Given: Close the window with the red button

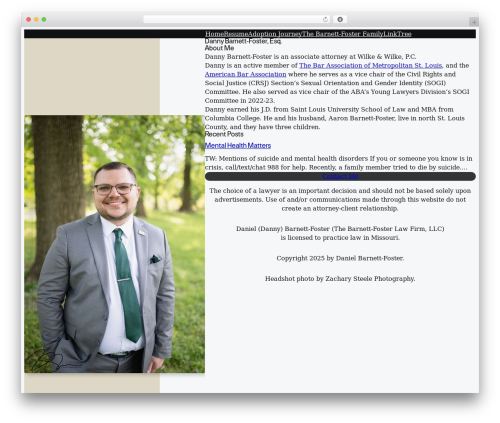Looking at the screenshot, I should [29, 19].
